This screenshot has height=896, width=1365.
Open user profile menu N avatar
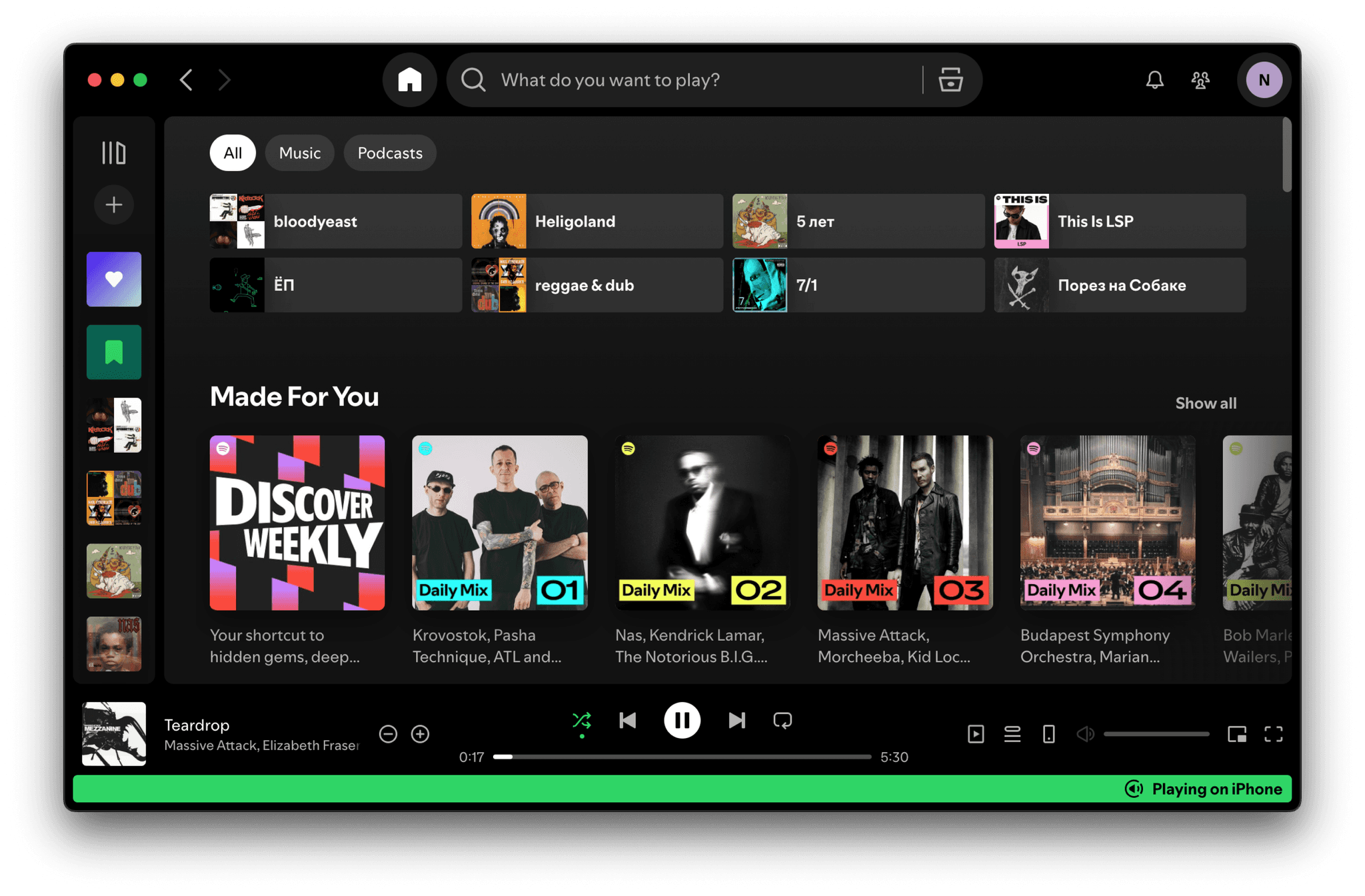(x=1264, y=80)
